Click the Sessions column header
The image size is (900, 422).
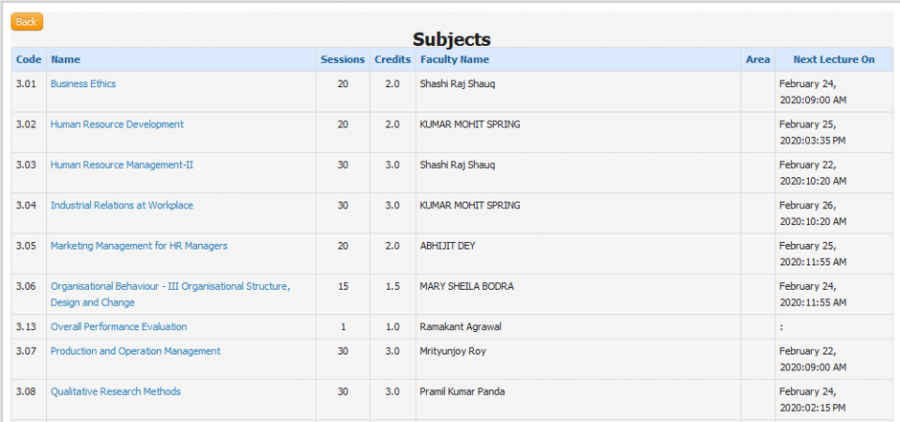[343, 60]
